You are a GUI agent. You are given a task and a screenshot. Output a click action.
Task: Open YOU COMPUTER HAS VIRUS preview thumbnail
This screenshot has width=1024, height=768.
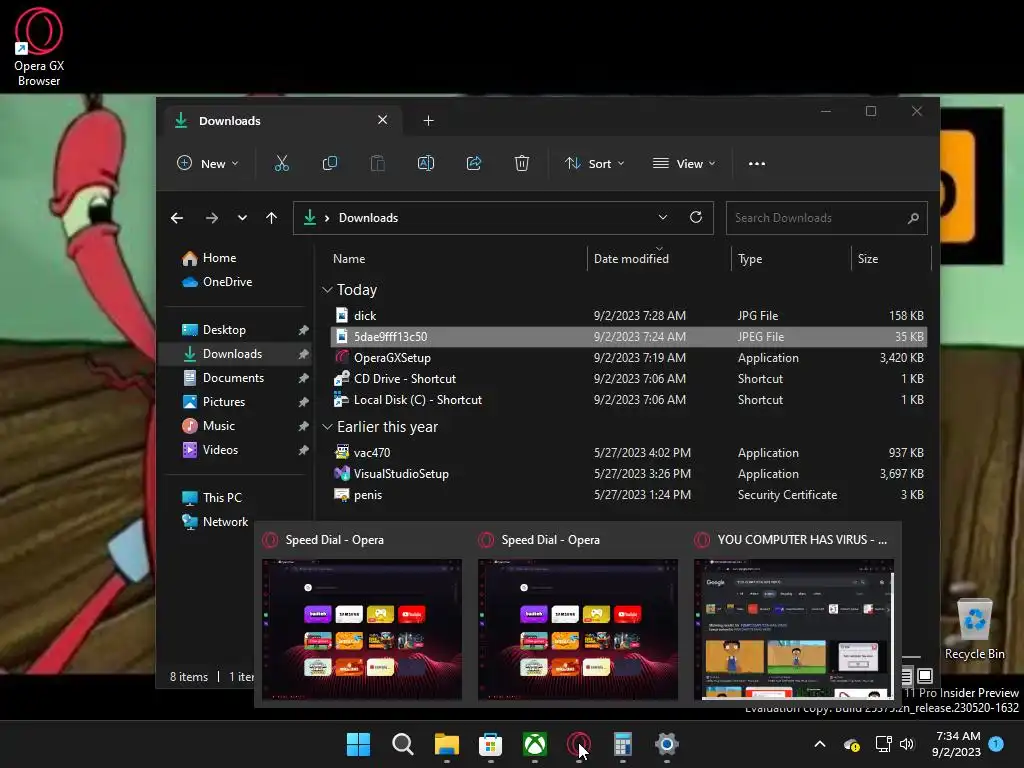[793, 628]
